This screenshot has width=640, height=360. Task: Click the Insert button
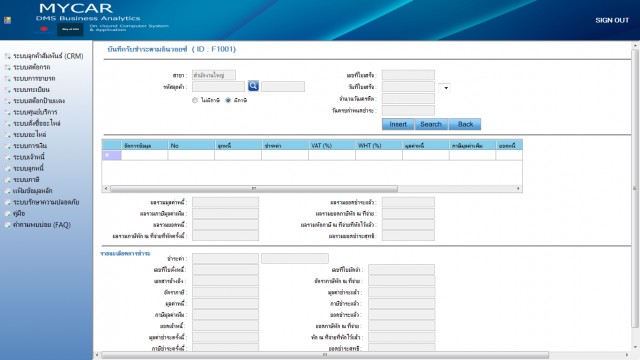tap(398, 124)
